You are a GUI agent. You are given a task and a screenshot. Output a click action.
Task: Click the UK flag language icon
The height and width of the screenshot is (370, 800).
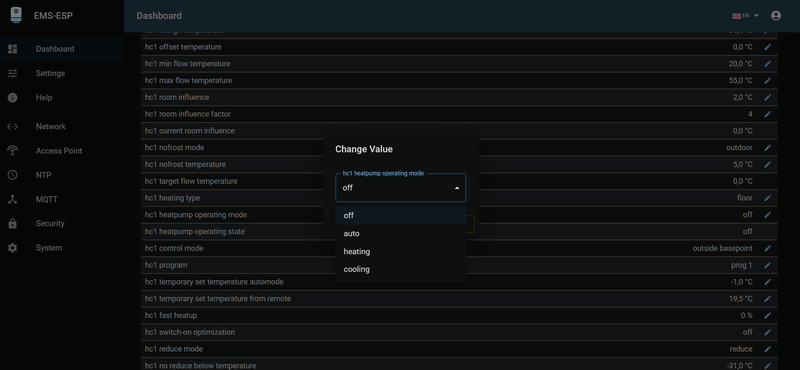pos(736,16)
